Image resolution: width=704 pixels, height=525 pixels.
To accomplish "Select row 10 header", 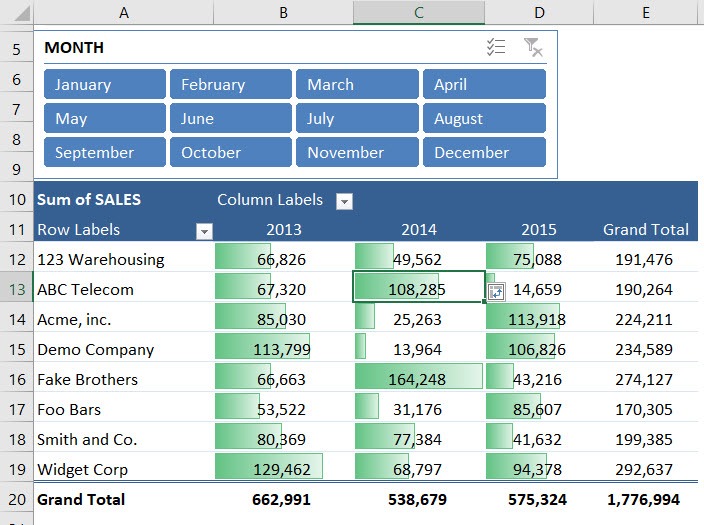I will click(17, 199).
